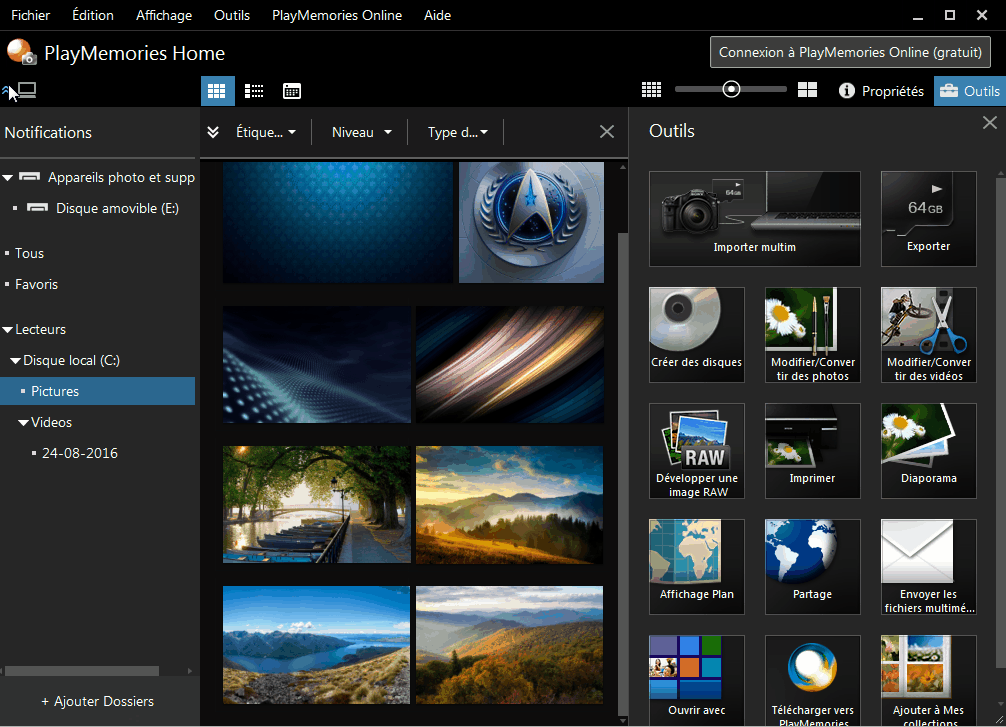This screenshot has height=727, width=1006.
Task: Open Développer une image RAW
Action: pos(697,451)
